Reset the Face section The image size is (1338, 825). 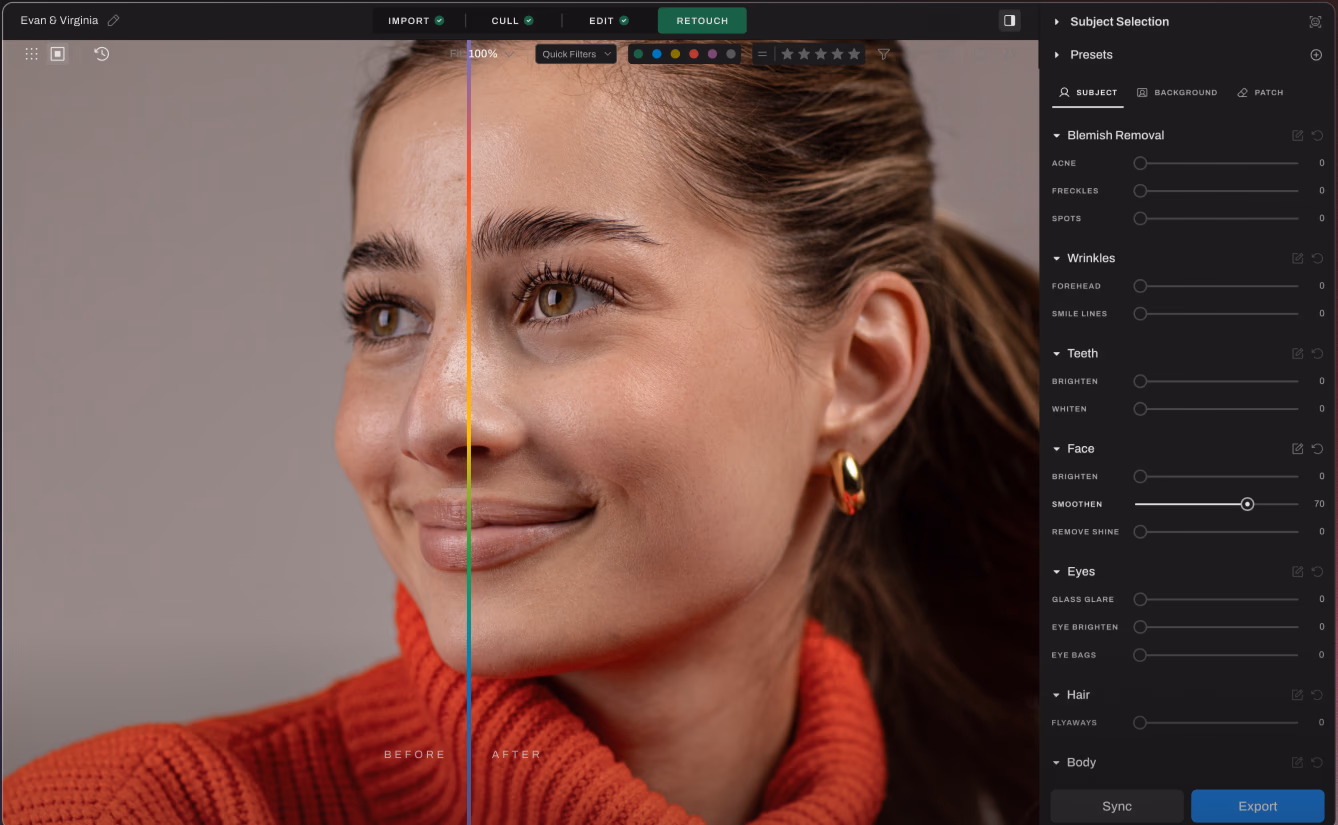click(1317, 449)
